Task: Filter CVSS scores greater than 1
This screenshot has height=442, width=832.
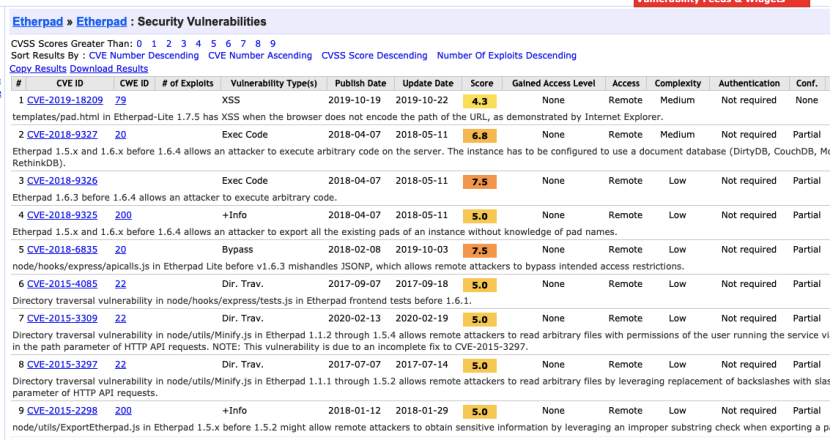Action: coord(154,44)
